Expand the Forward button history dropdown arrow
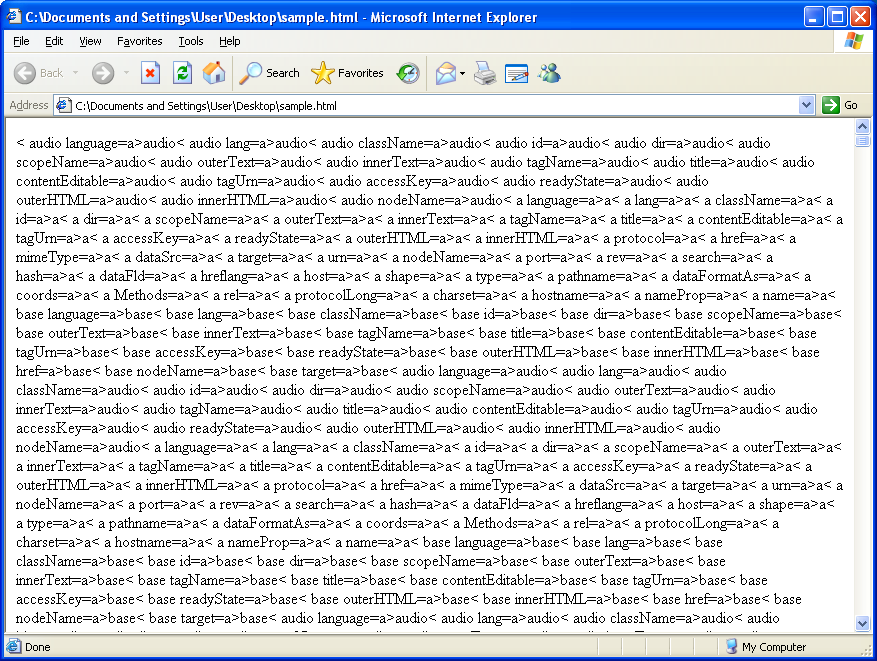This screenshot has height=661, width=877. [126, 73]
